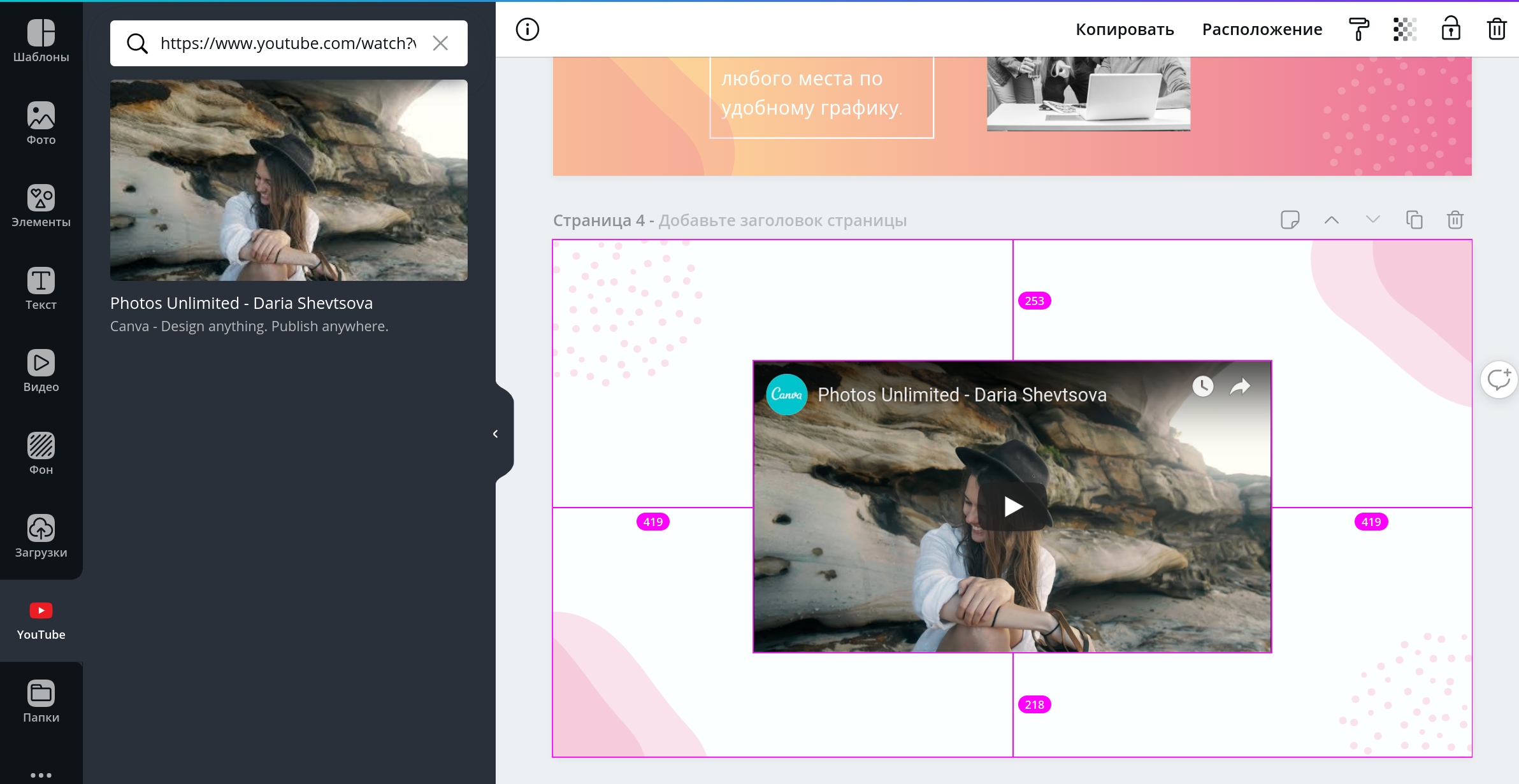Open the Элементы elements panel
This screenshot has width=1519, height=784.
coord(41,206)
